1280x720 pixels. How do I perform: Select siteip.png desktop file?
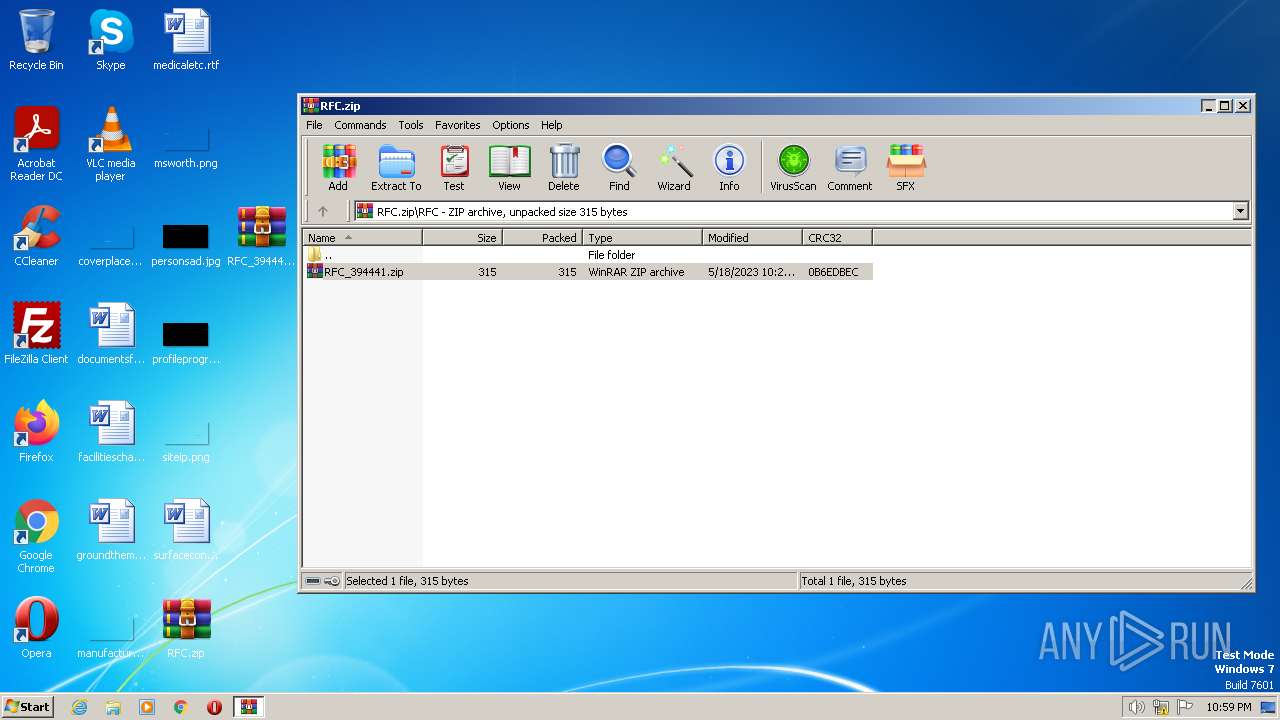(x=186, y=439)
